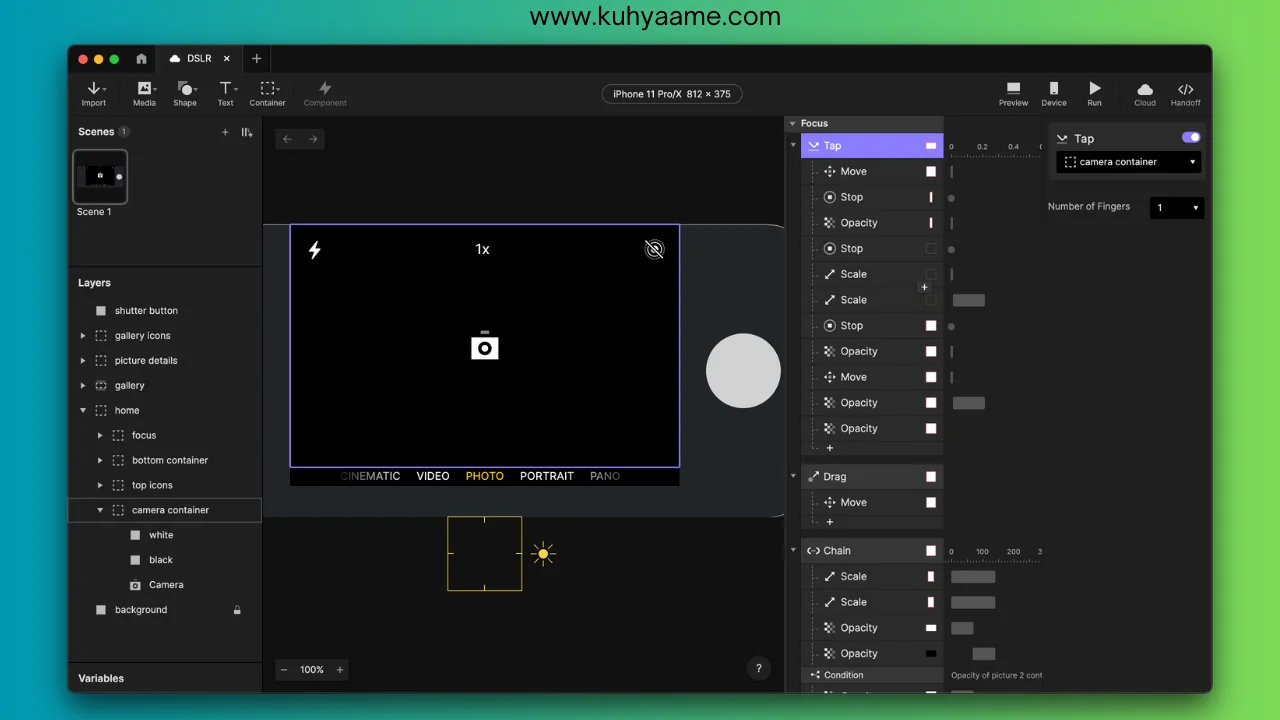Image resolution: width=1280 pixels, height=720 pixels.
Task: Run the prototype
Action: tap(1095, 94)
